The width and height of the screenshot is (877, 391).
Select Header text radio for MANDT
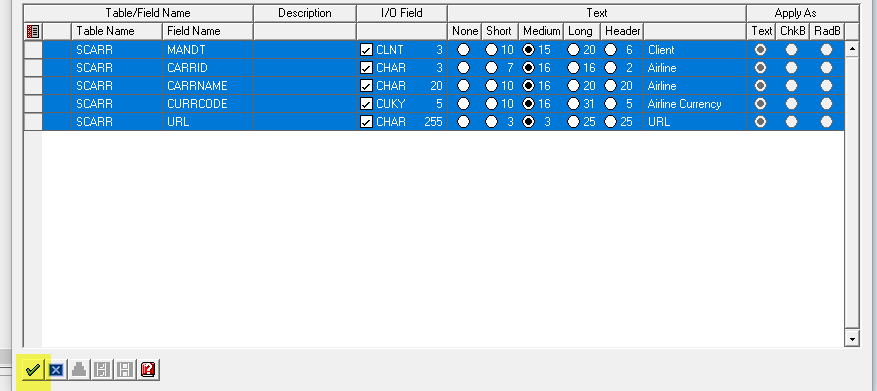click(x=610, y=50)
